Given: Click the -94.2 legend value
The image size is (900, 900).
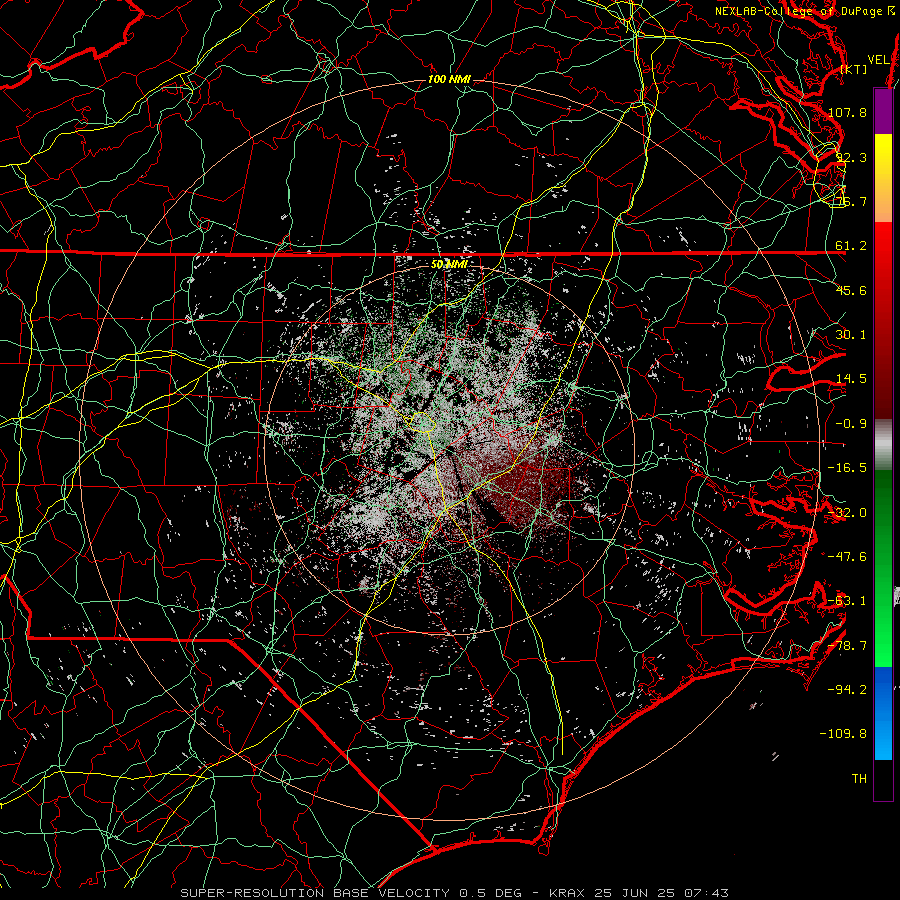Looking at the screenshot, I should click(847, 690).
